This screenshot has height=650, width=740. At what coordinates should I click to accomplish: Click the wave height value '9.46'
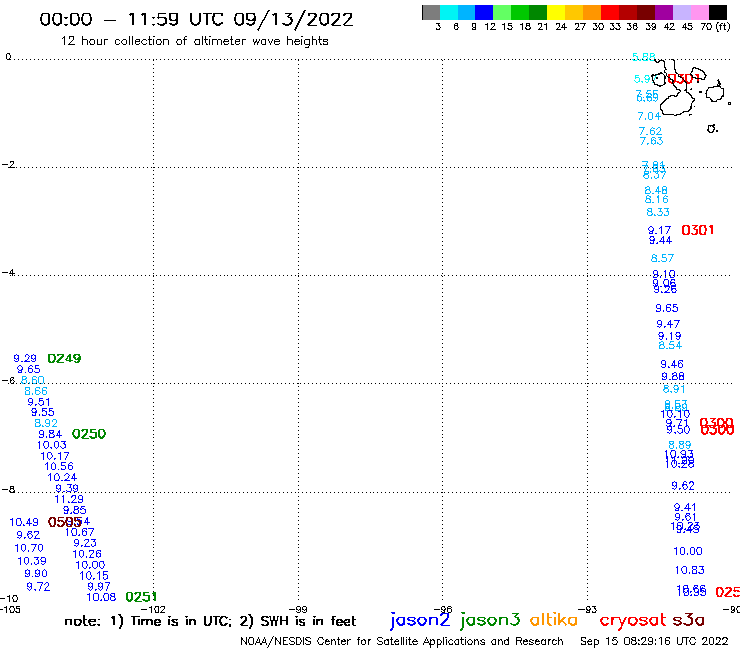coord(672,364)
